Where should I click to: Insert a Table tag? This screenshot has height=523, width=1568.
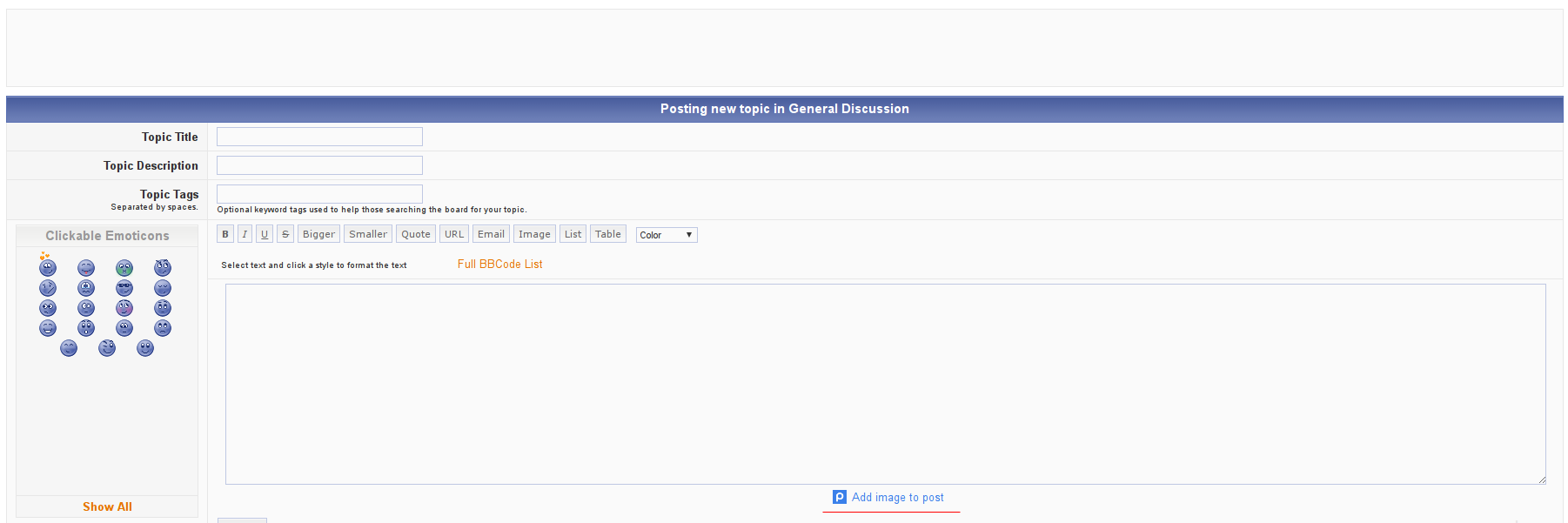[x=608, y=234]
